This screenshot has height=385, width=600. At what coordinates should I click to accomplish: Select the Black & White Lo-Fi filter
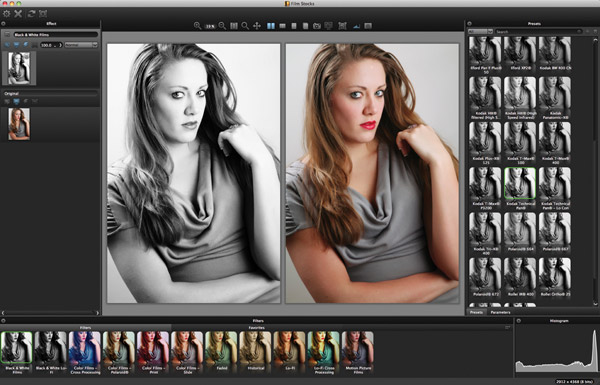point(51,352)
